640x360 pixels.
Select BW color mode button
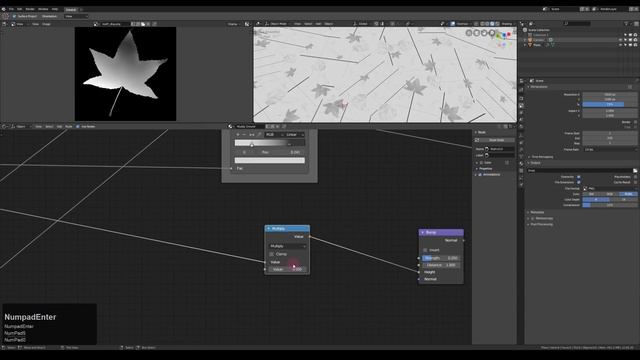pos(591,194)
